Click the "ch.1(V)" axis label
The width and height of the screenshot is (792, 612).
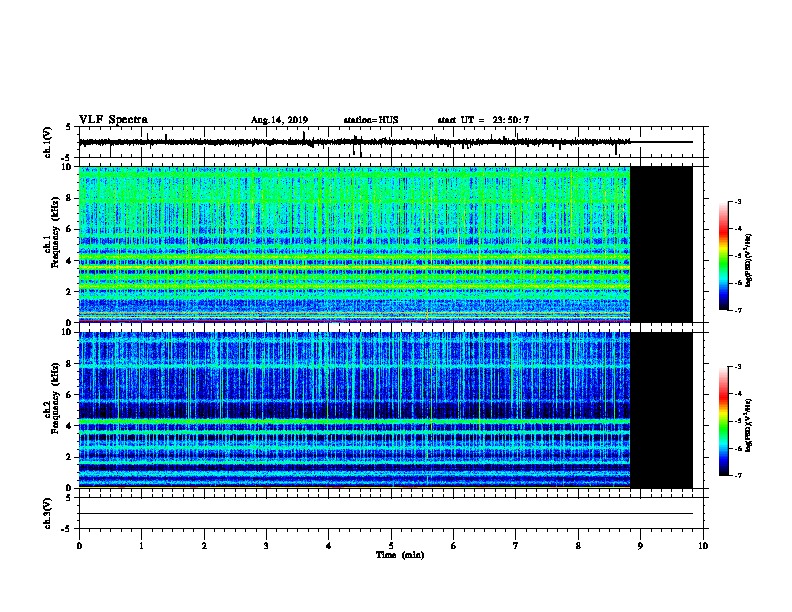point(48,142)
